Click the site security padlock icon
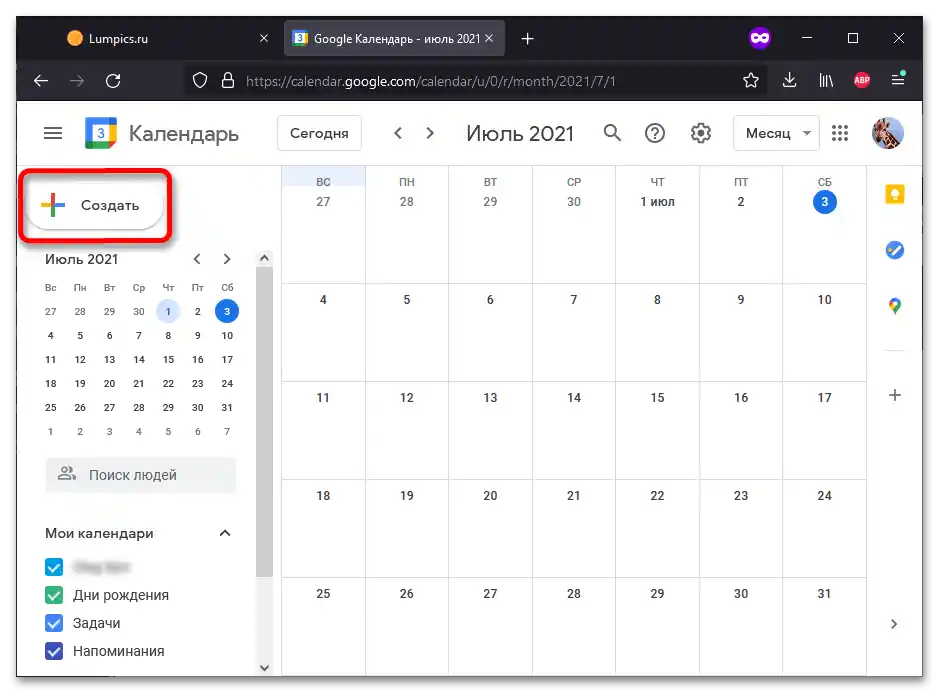939x693 pixels. point(228,80)
